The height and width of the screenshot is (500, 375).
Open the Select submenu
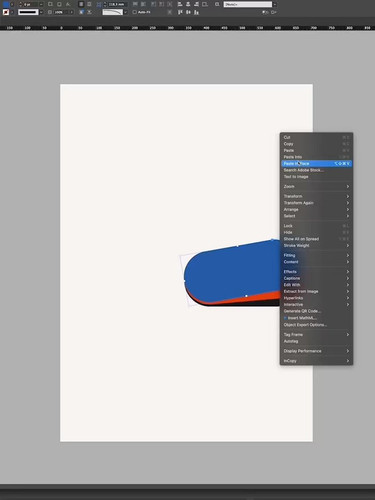click(x=316, y=216)
